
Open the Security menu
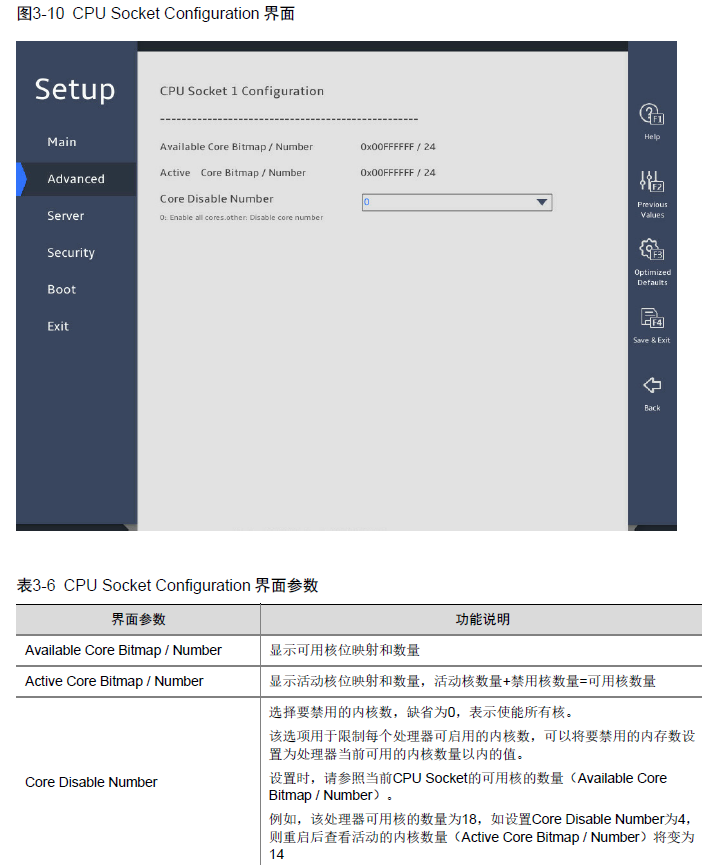pyautogui.click(x=71, y=253)
